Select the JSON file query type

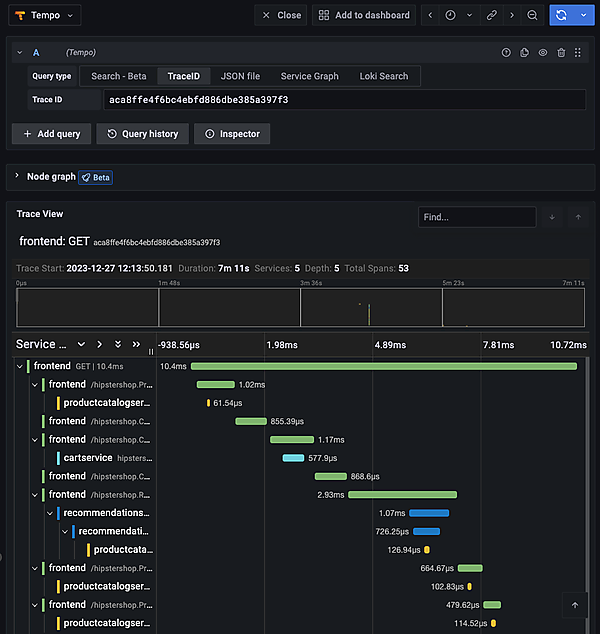click(240, 76)
